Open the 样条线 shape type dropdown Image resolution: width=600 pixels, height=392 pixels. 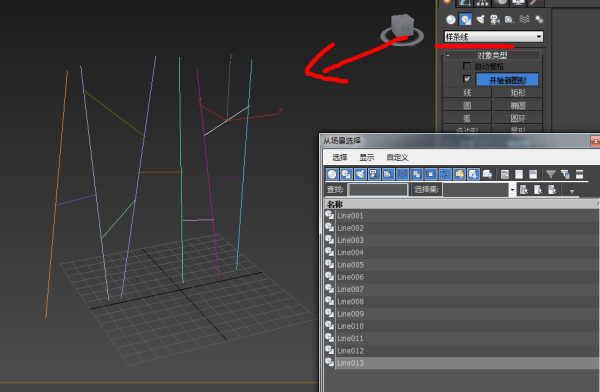tap(494, 37)
